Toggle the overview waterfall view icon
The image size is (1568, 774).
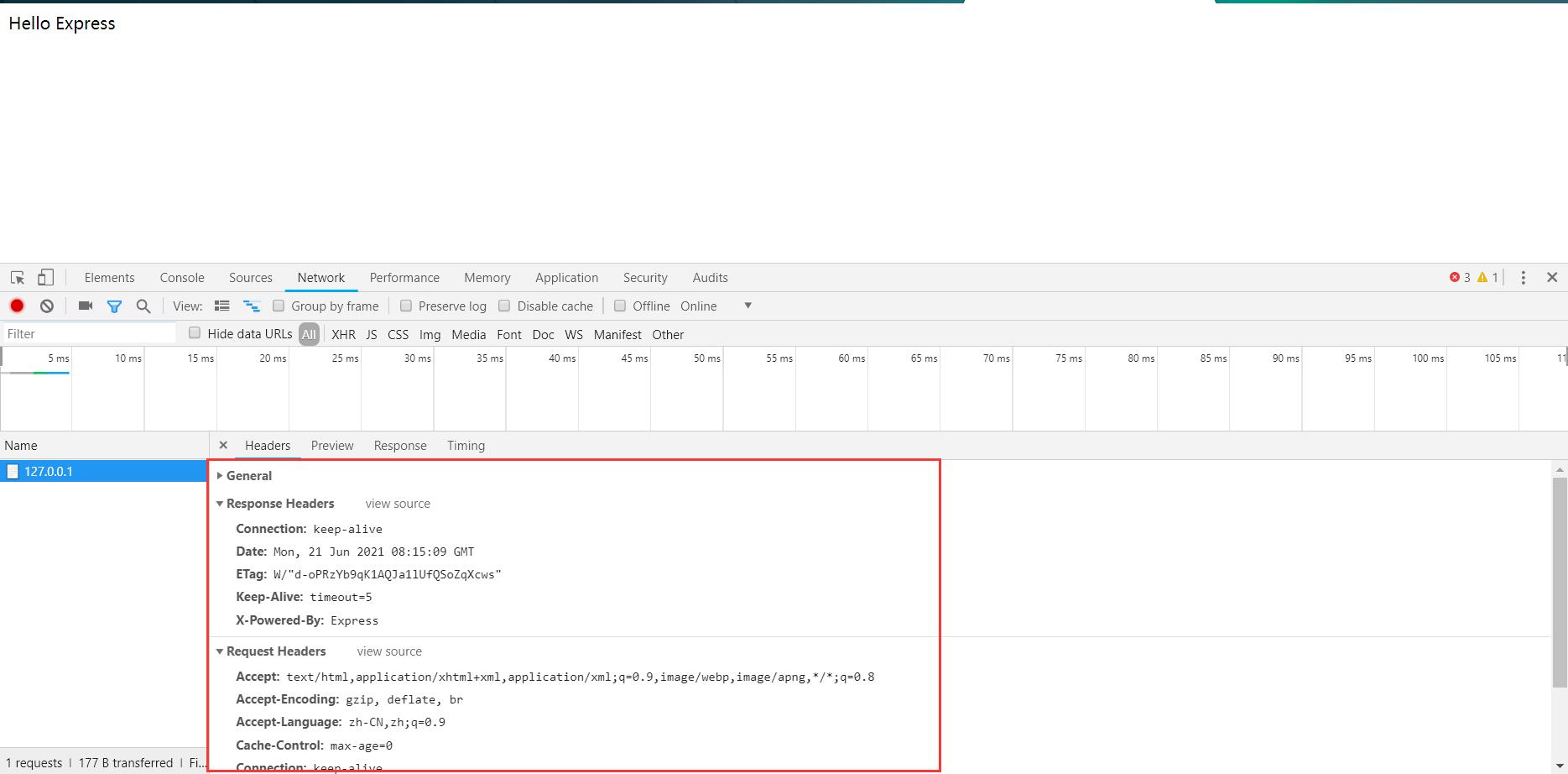pos(252,306)
